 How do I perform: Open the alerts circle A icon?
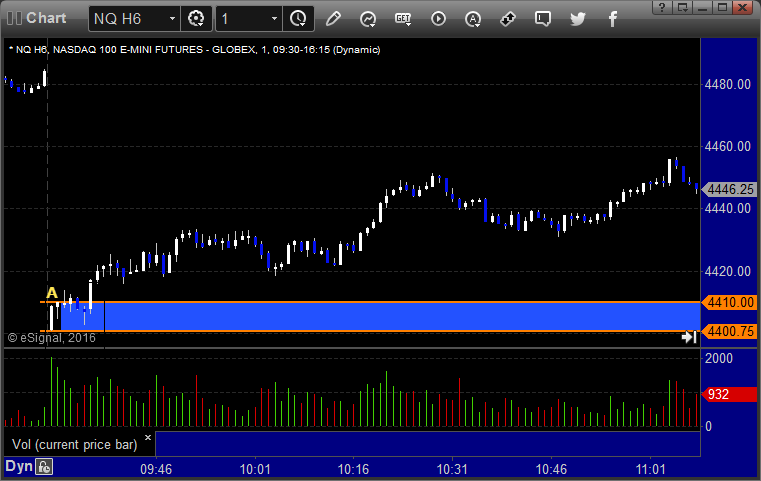[473, 19]
